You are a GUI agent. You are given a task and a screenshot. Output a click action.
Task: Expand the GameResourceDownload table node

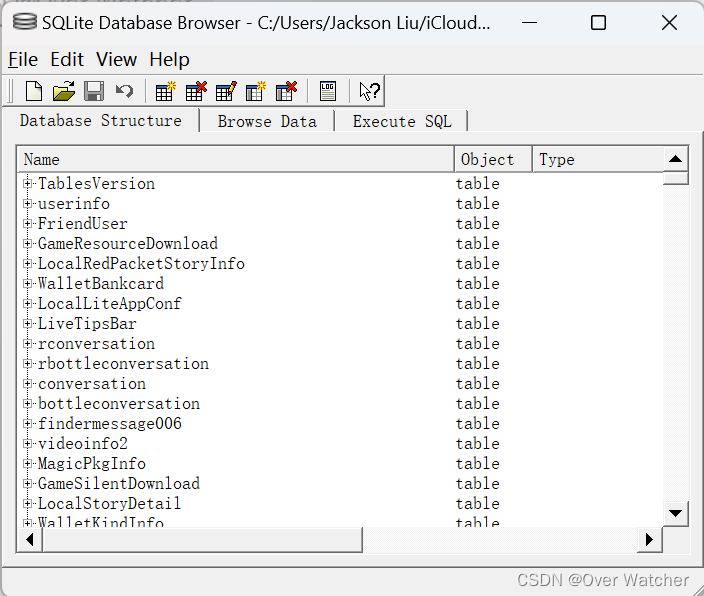click(x=27, y=243)
